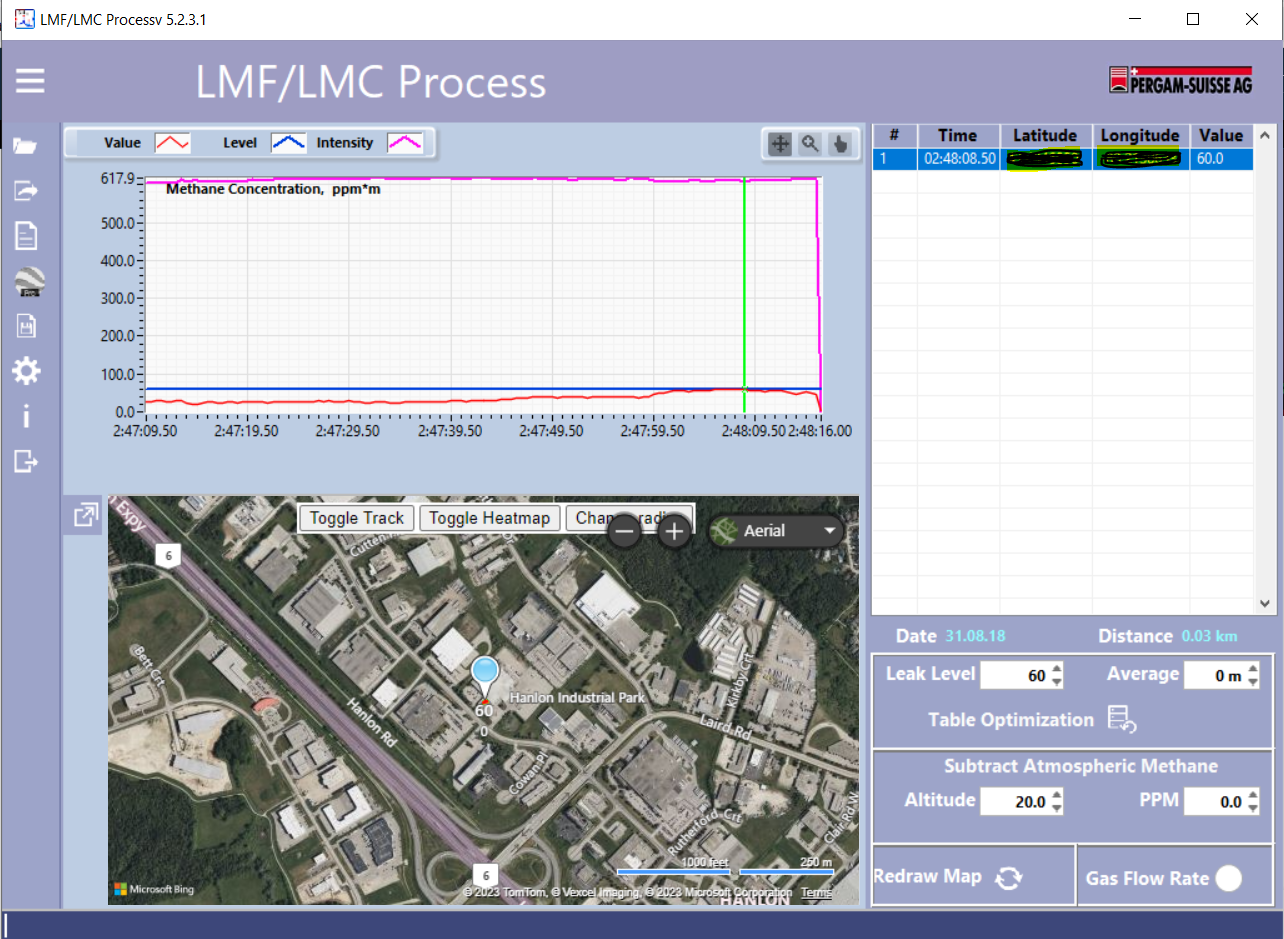This screenshot has width=1284, height=939.
Task: Open the report document icon
Action: [x=26, y=235]
